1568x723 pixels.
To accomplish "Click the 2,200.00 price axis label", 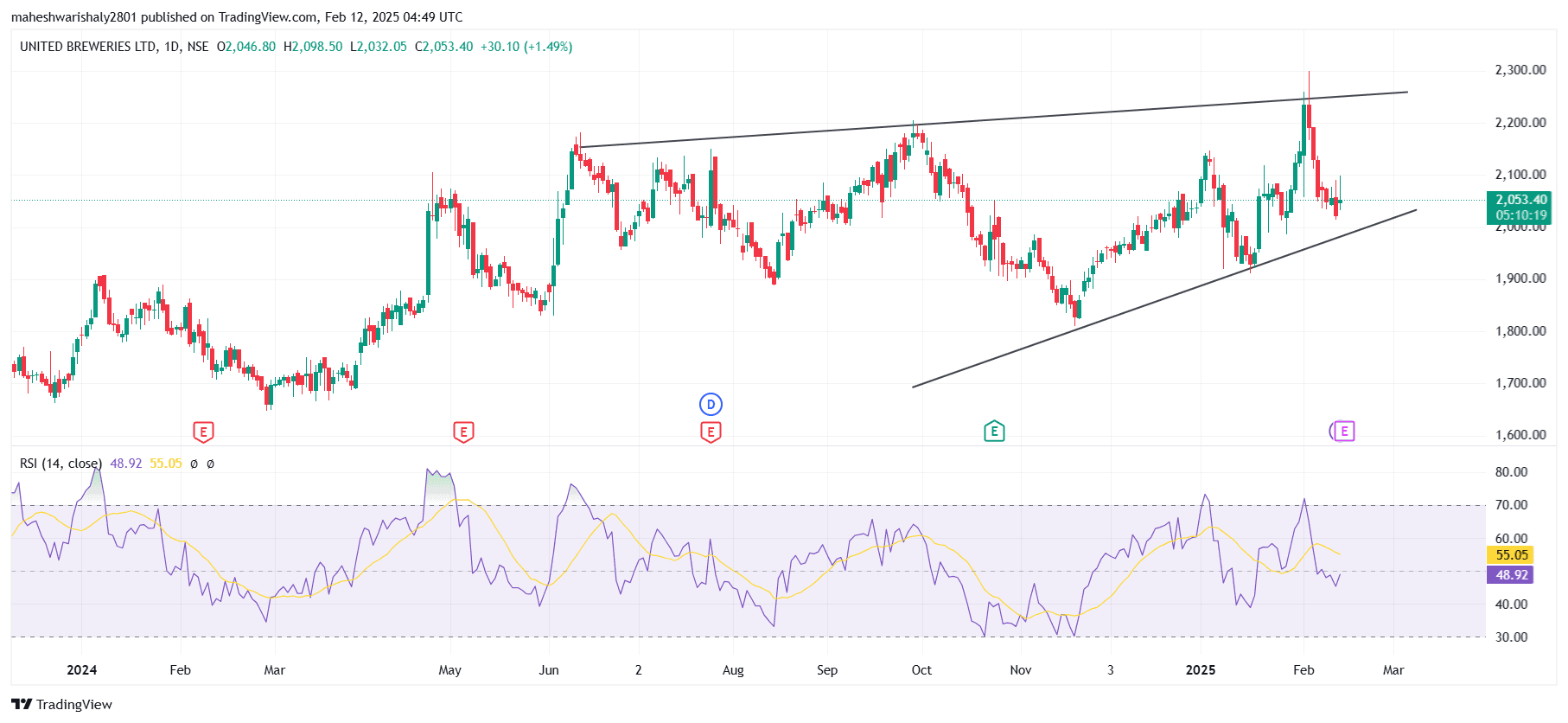I will [1520, 123].
